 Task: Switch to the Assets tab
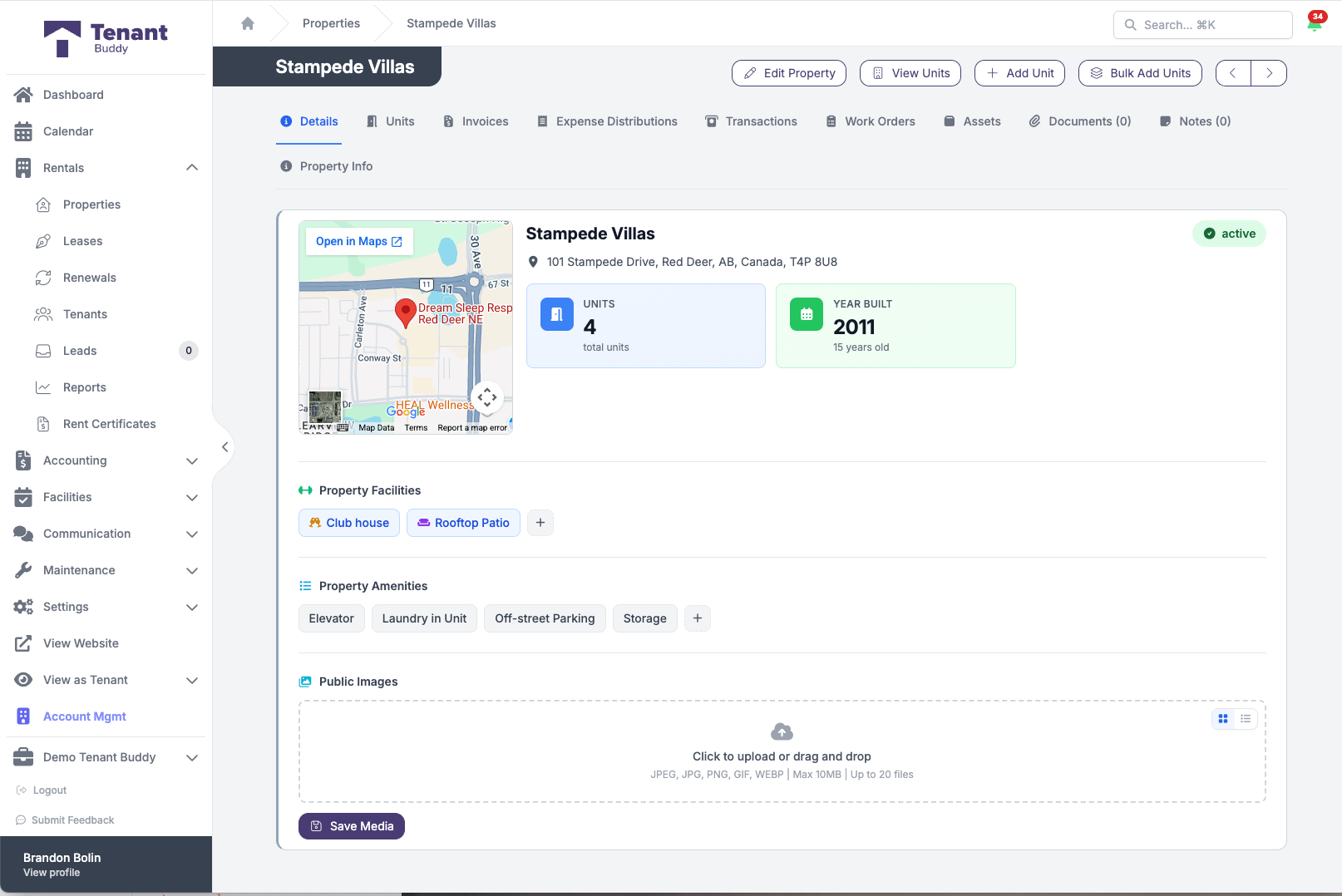coord(972,121)
